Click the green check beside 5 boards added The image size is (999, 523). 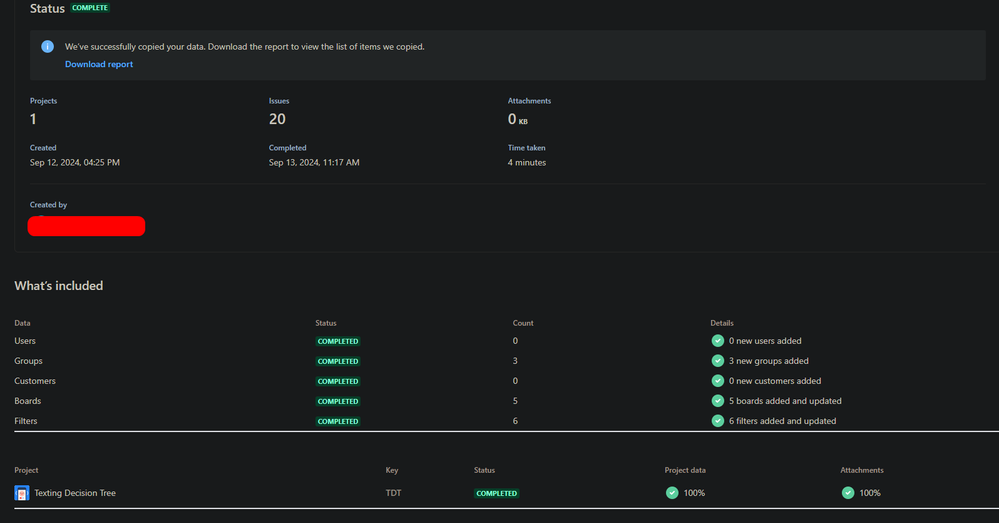point(717,401)
